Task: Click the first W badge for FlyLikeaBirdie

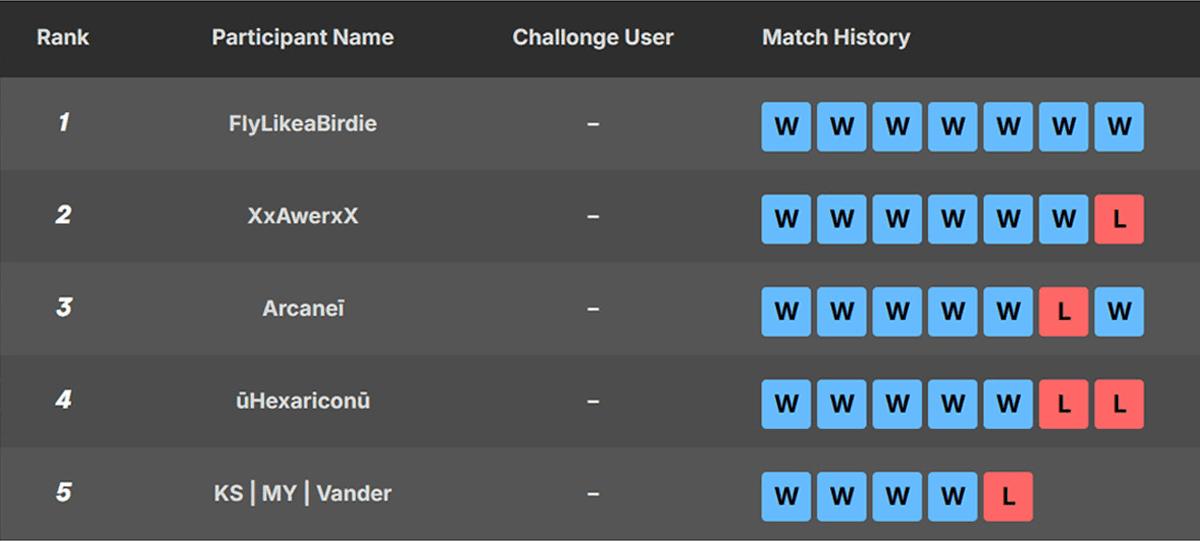Action: click(786, 127)
